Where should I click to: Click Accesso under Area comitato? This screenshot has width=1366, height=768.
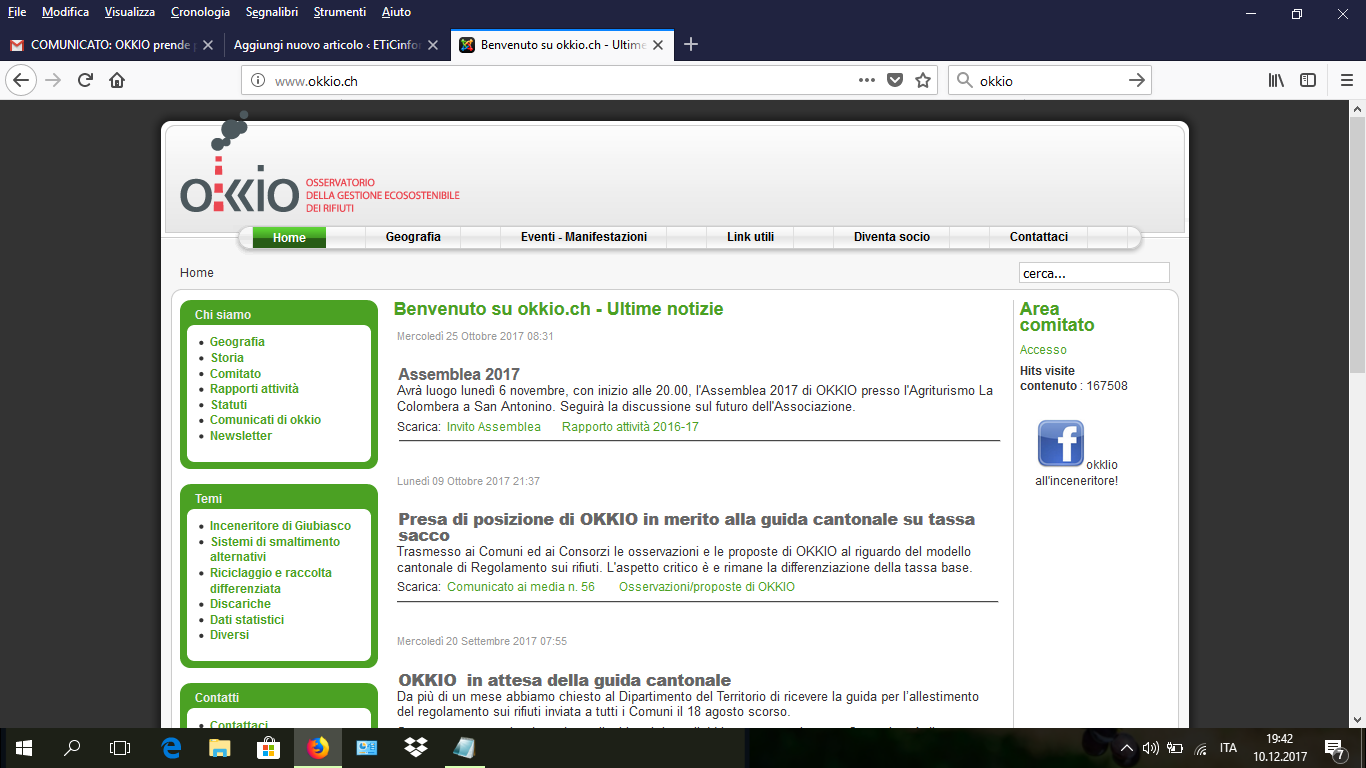point(1043,350)
